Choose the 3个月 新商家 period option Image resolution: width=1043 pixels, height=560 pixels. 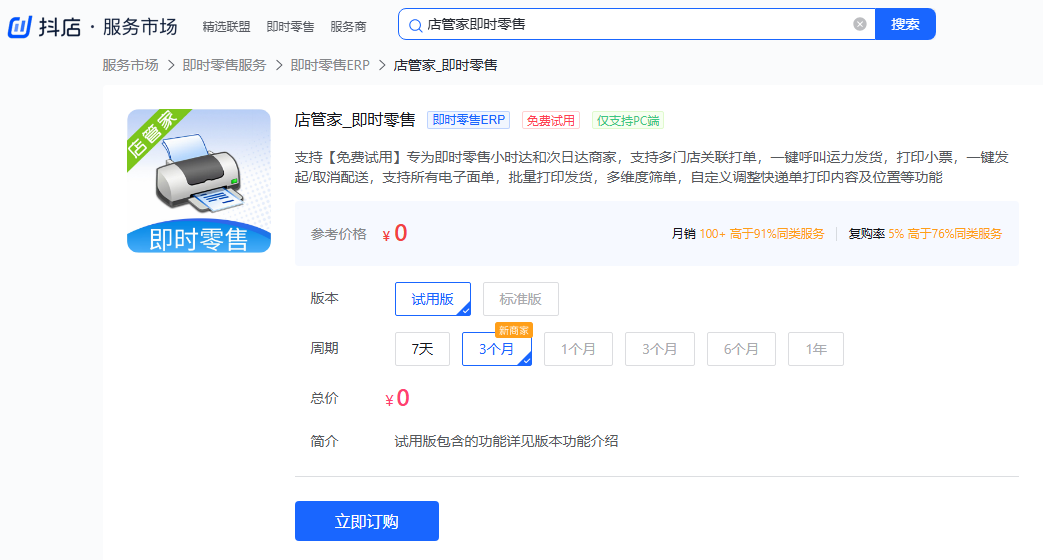point(496,349)
